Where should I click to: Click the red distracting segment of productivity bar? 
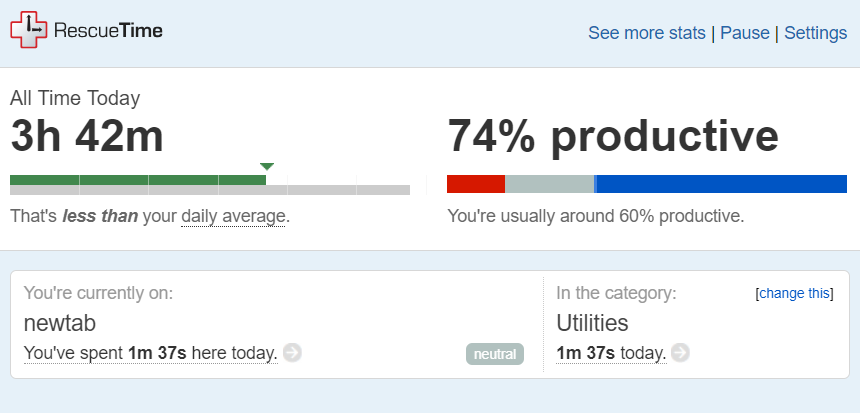tap(476, 184)
